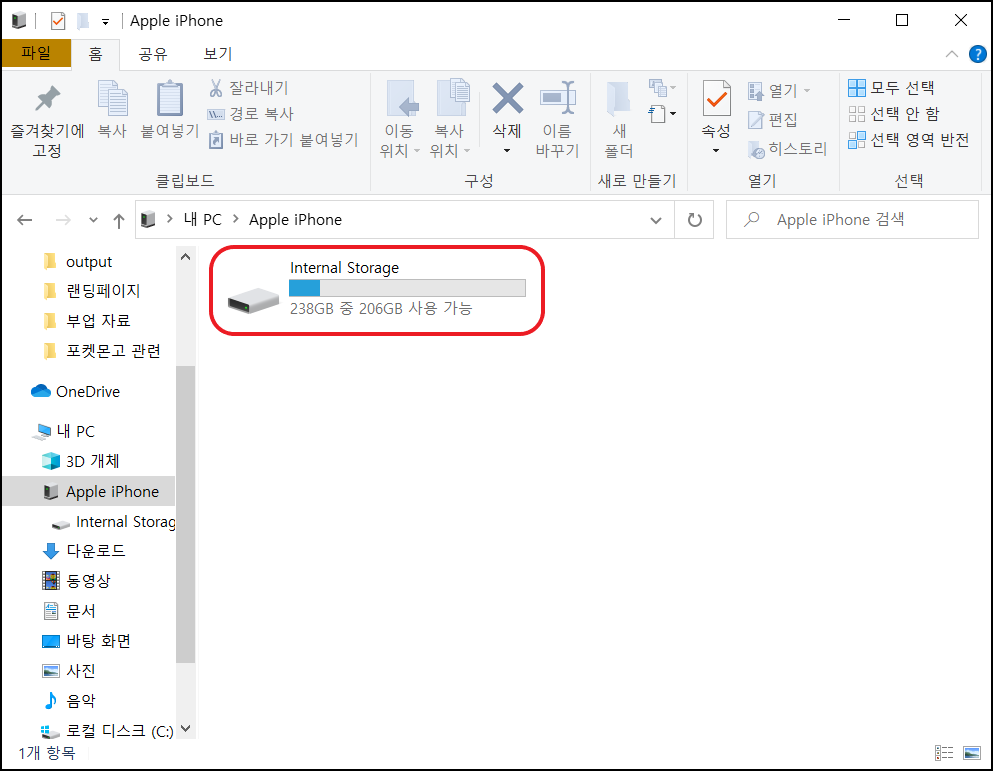Click 선택 안 함 (Select none)

click(894, 114)
